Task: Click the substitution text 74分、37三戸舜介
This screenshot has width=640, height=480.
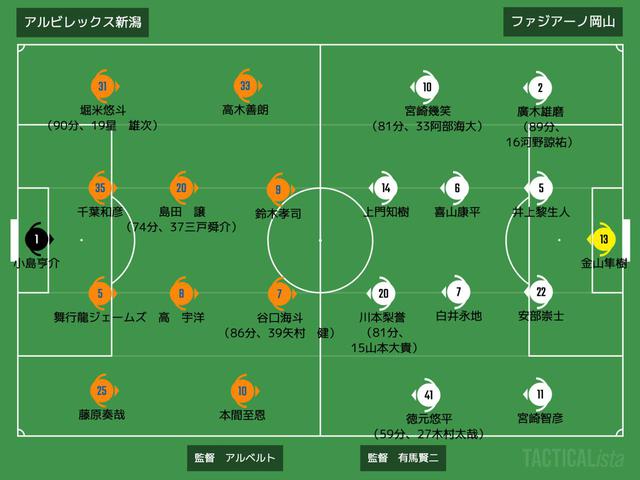Action: pos(182,227)
